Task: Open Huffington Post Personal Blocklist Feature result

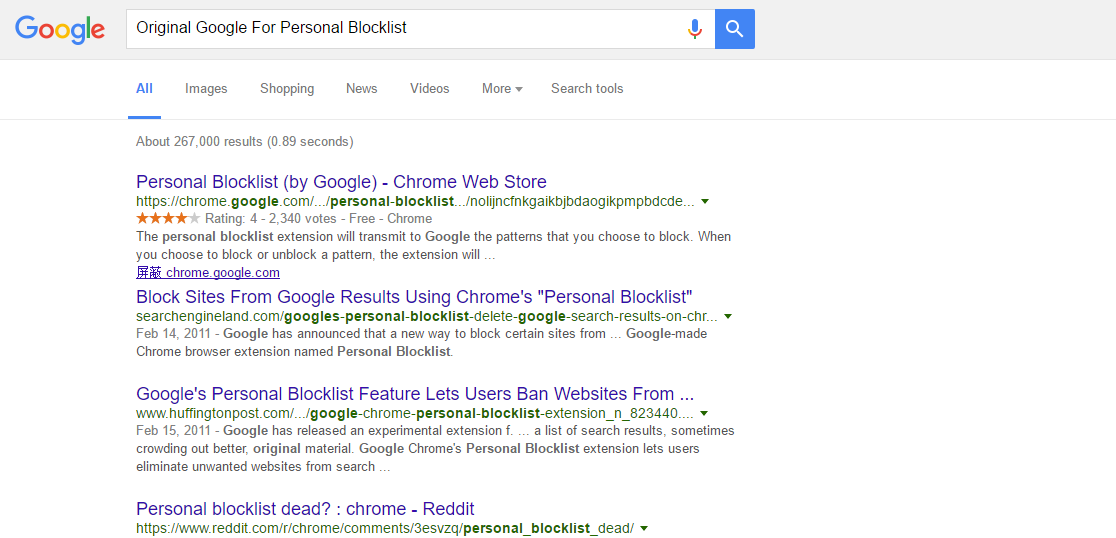Action: click(x=415, y=394)
